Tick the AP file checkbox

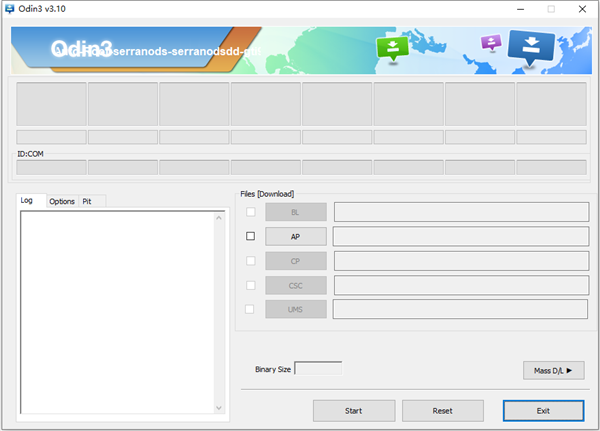point(250,236)
